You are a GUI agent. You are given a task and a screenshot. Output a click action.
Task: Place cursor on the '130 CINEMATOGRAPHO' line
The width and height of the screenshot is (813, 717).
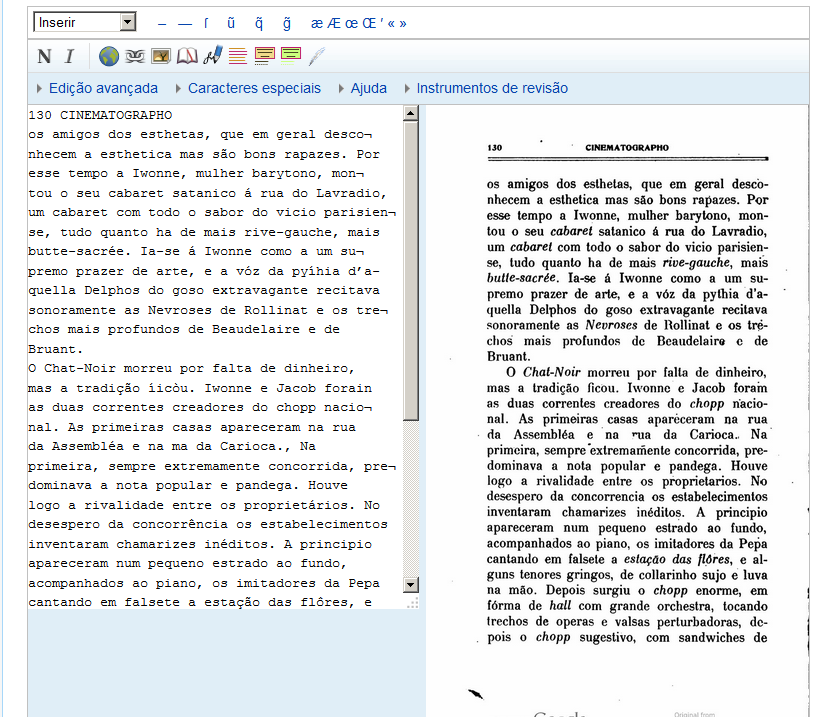(x=100, y=115)
